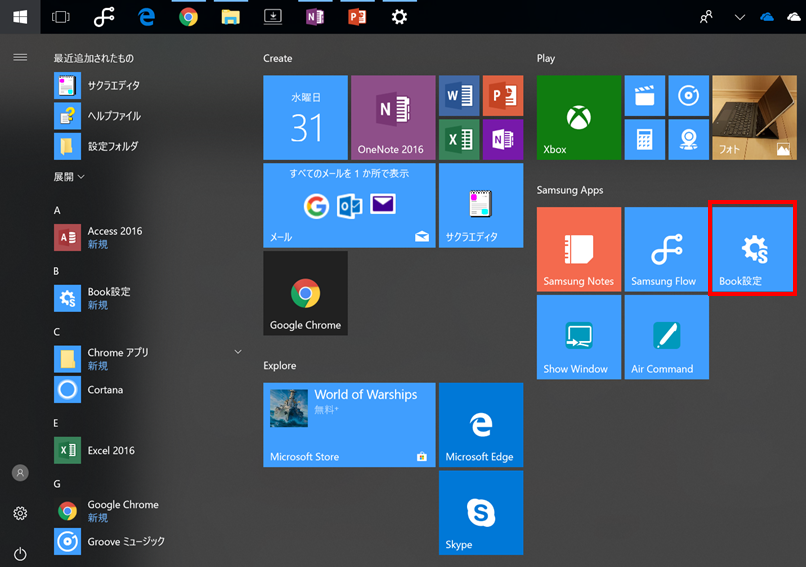This screenshot has height=567, width=806.
Task: Open the Google Chrome tile
Action: (305, 293)
